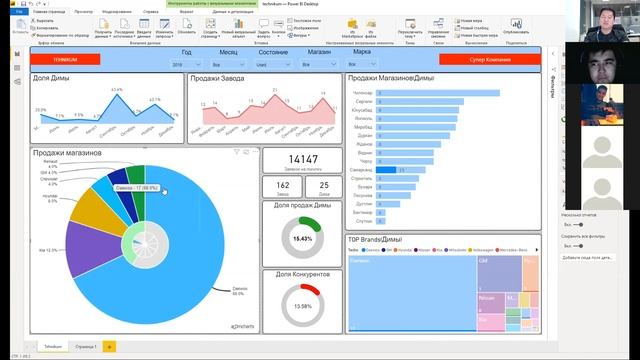Screen dimensions: 640x360
Task: Click the filter icon on pie chart header
Action: pyautogui.click(x=236, y=152)
